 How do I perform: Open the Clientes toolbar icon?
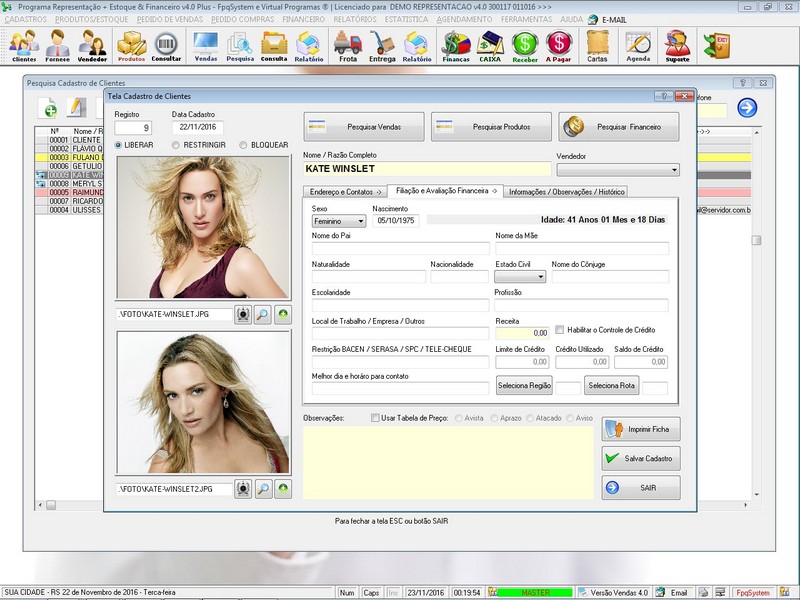pyautogui.click(x=24, y=45)
